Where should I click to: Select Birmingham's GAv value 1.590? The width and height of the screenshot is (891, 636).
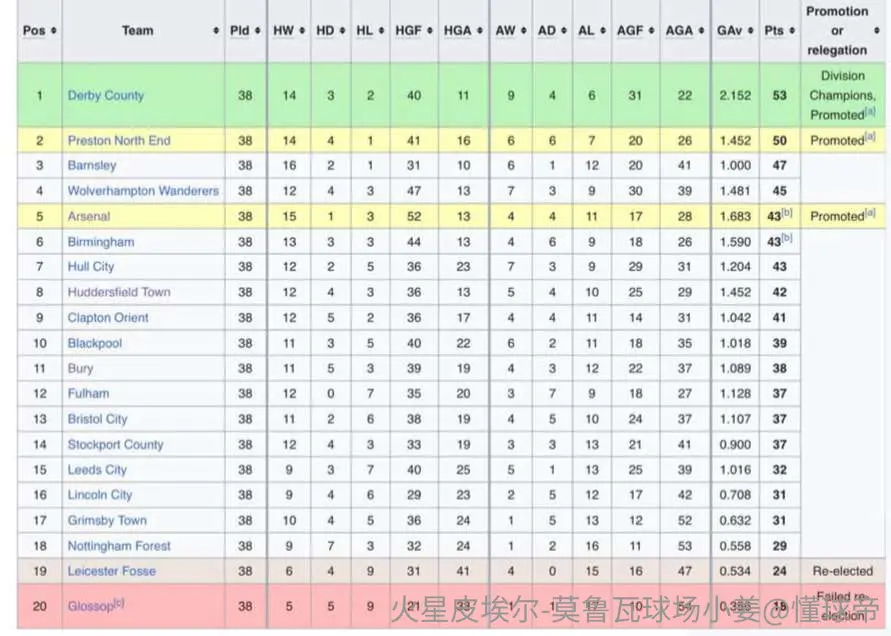point(735,242)
